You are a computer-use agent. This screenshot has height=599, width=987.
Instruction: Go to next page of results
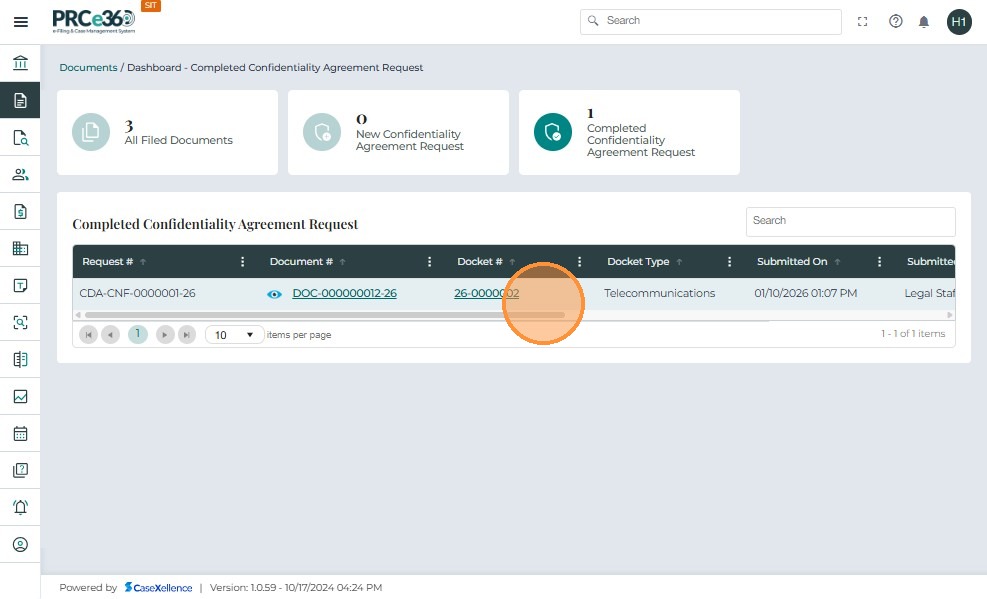coord(165,335)
